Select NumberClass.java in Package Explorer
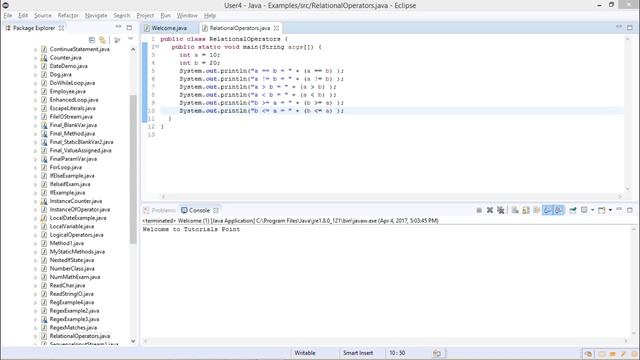 point(72,269)
